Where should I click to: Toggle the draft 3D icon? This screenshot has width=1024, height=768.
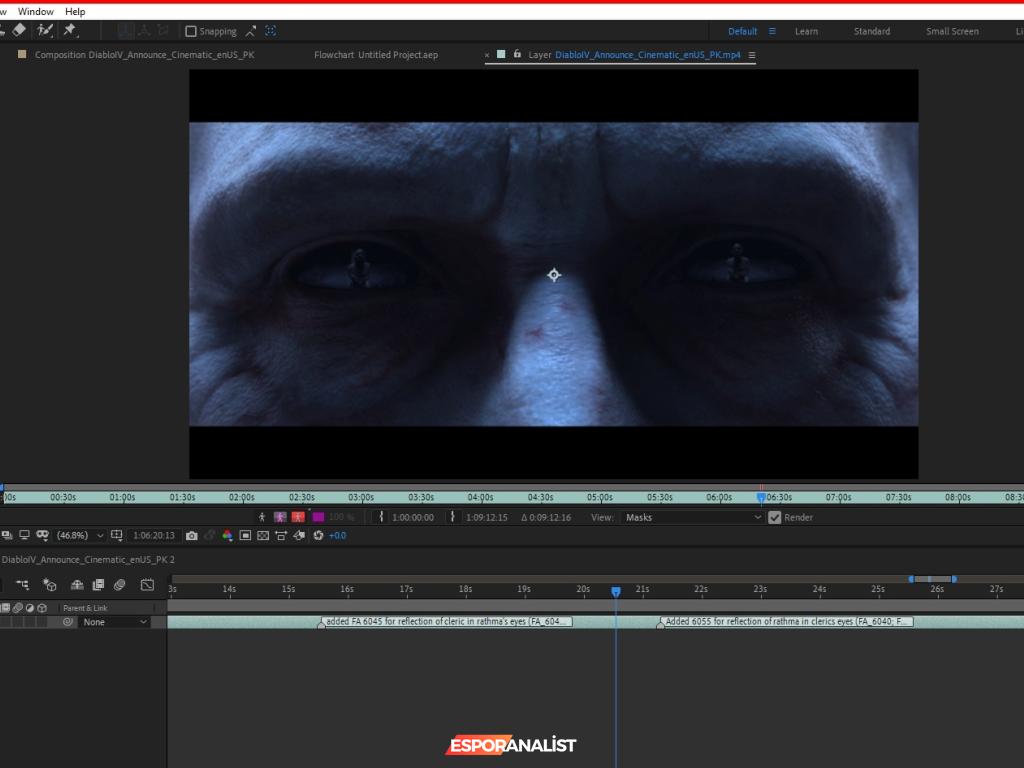pos(50,584)
